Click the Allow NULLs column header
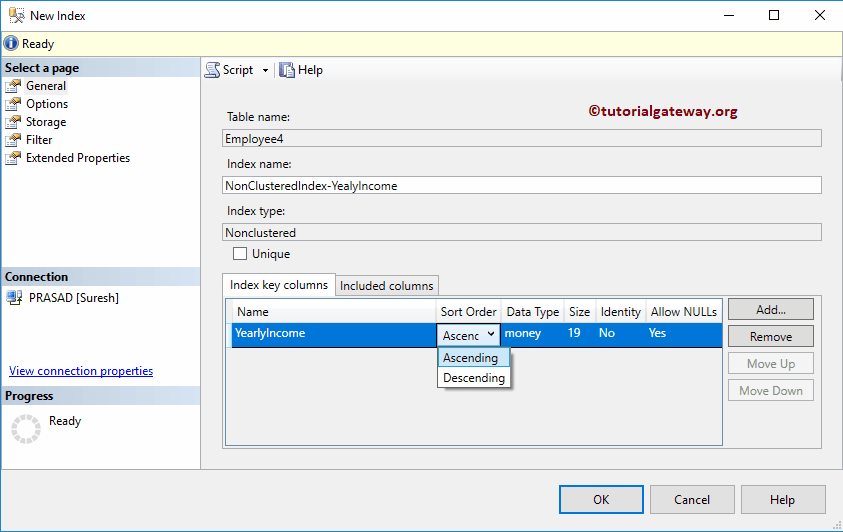This screenshot has width=843, height=532. 684,312
